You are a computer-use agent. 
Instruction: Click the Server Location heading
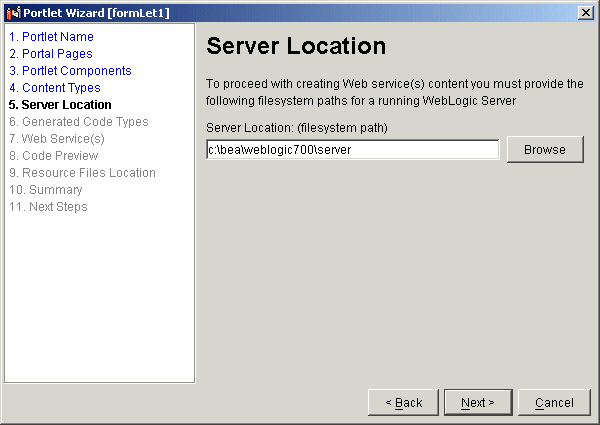click(296, 46)
